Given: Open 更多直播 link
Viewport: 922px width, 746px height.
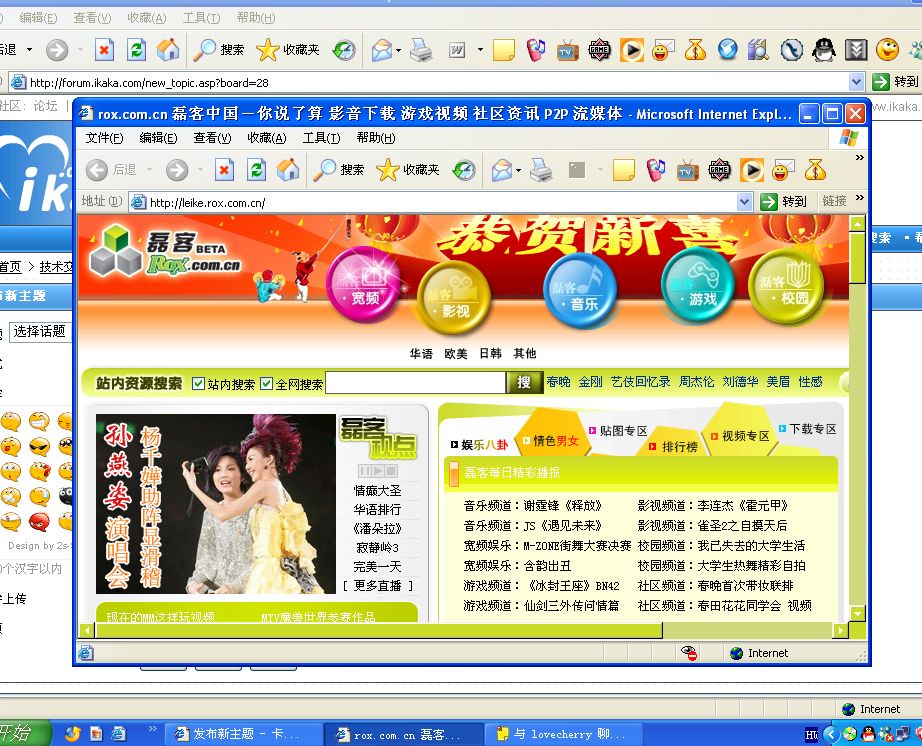Looking at the screenshot, I should [378, 586].
